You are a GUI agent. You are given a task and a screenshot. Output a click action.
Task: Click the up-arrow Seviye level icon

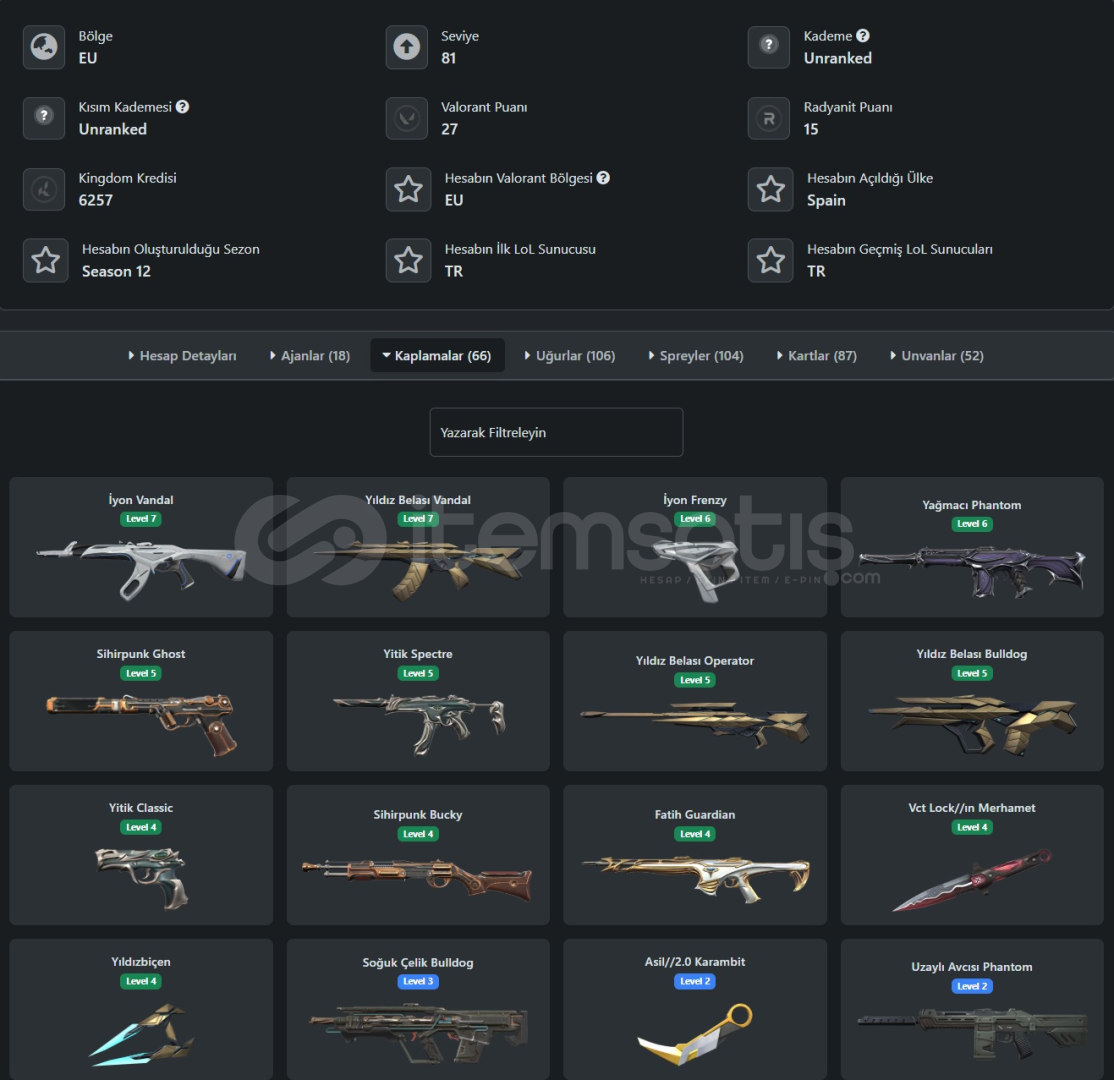pos(406,47)
